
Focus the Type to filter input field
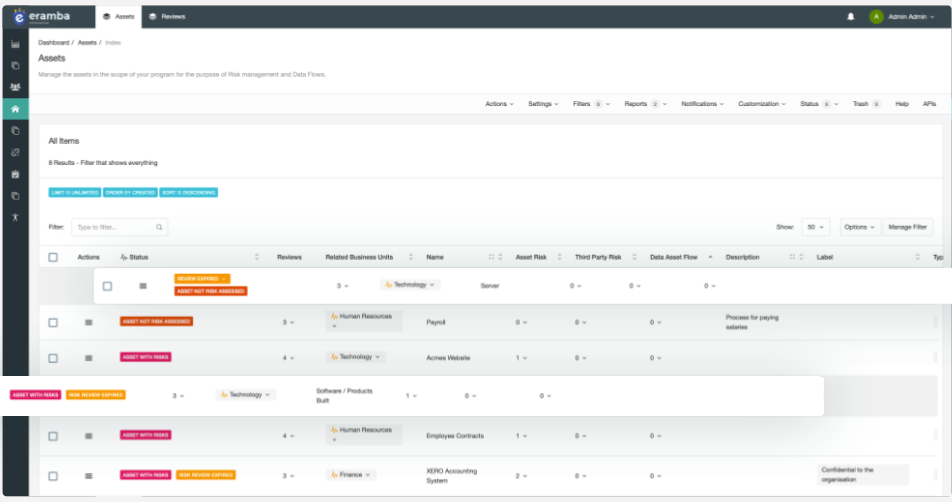pos(120,227)
